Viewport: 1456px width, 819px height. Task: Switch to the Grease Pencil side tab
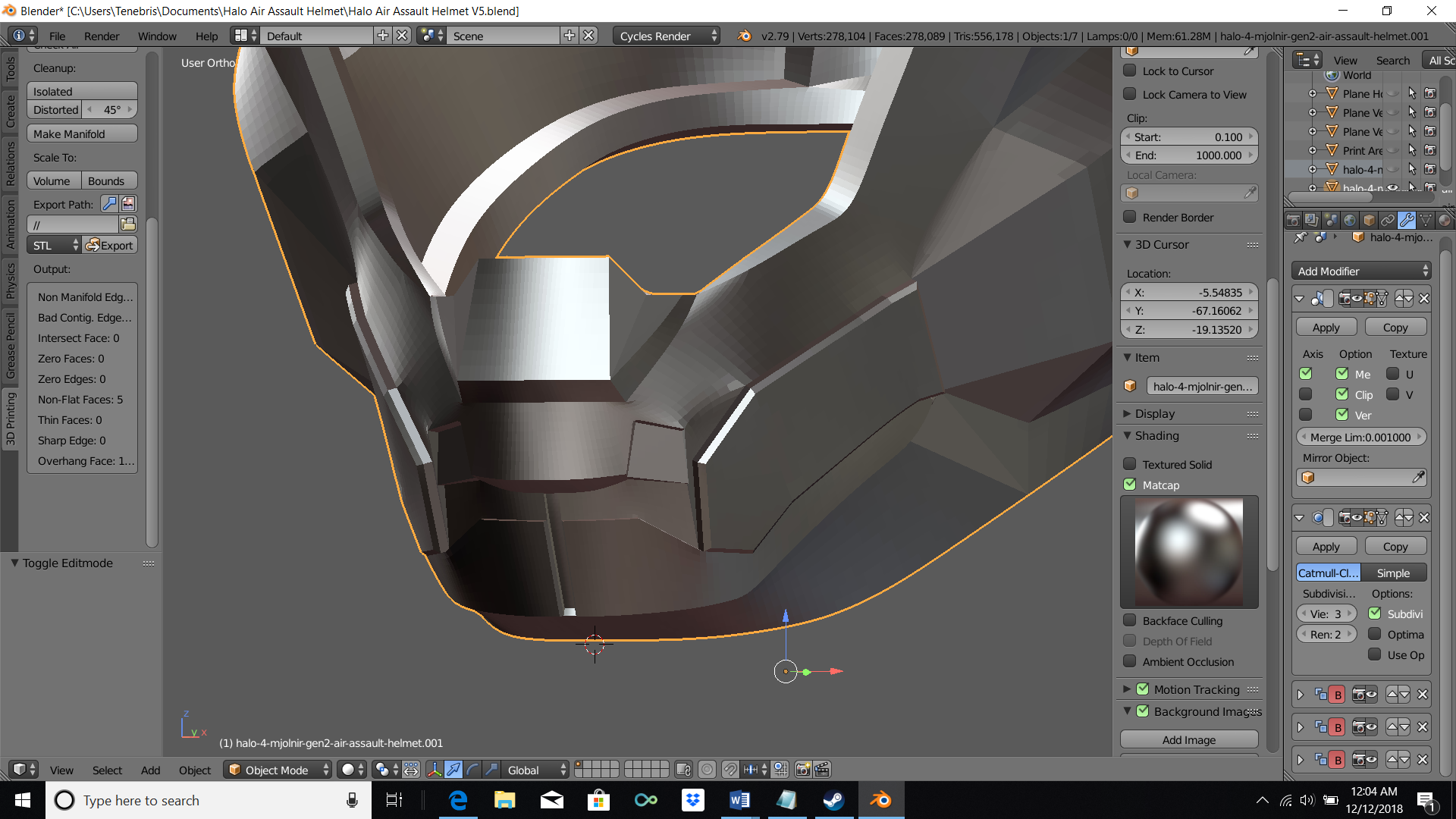pyautogui.click(x=11, y=345)
